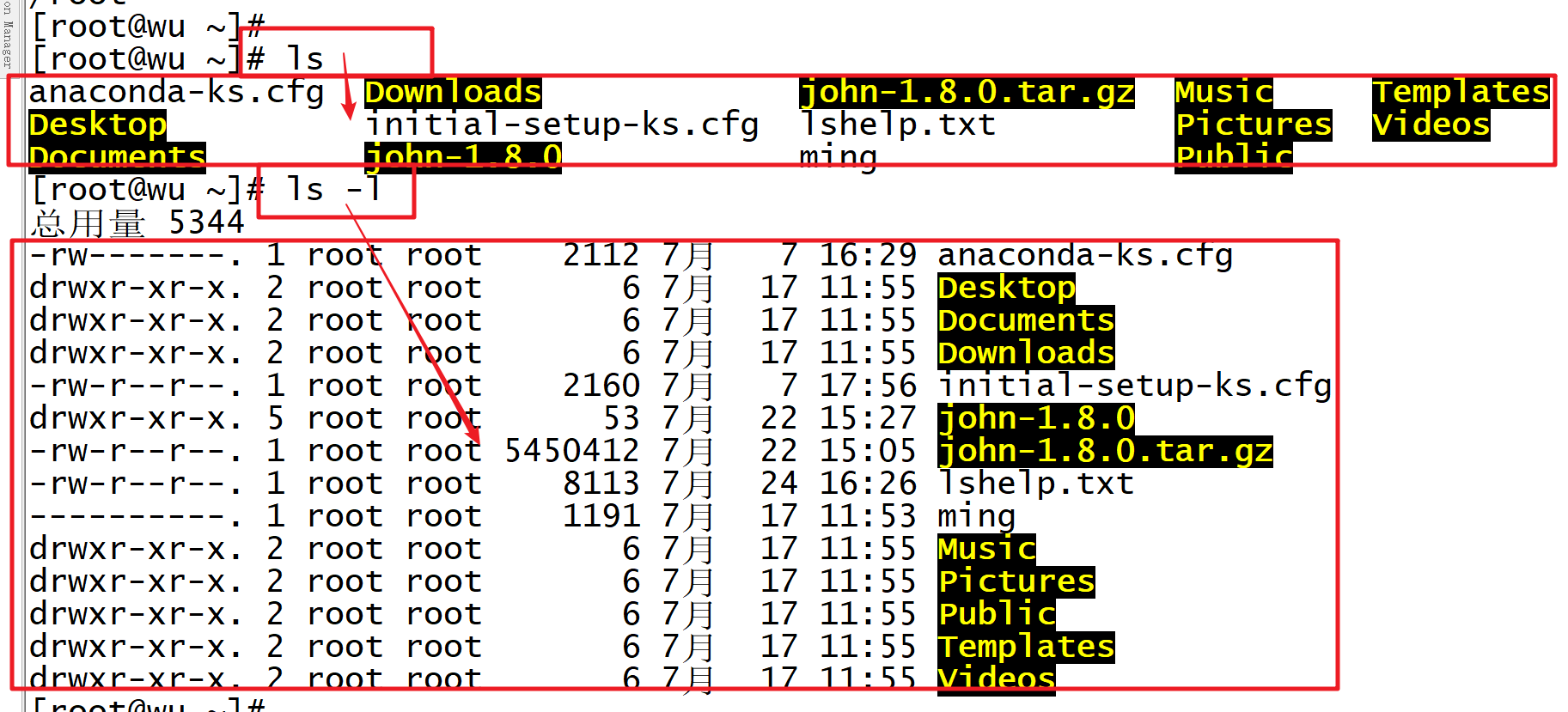The width and height of the screenshot is (1568, 712).
Task: Select 'Music' in the ls -l listing
Action: coord(986,549)
